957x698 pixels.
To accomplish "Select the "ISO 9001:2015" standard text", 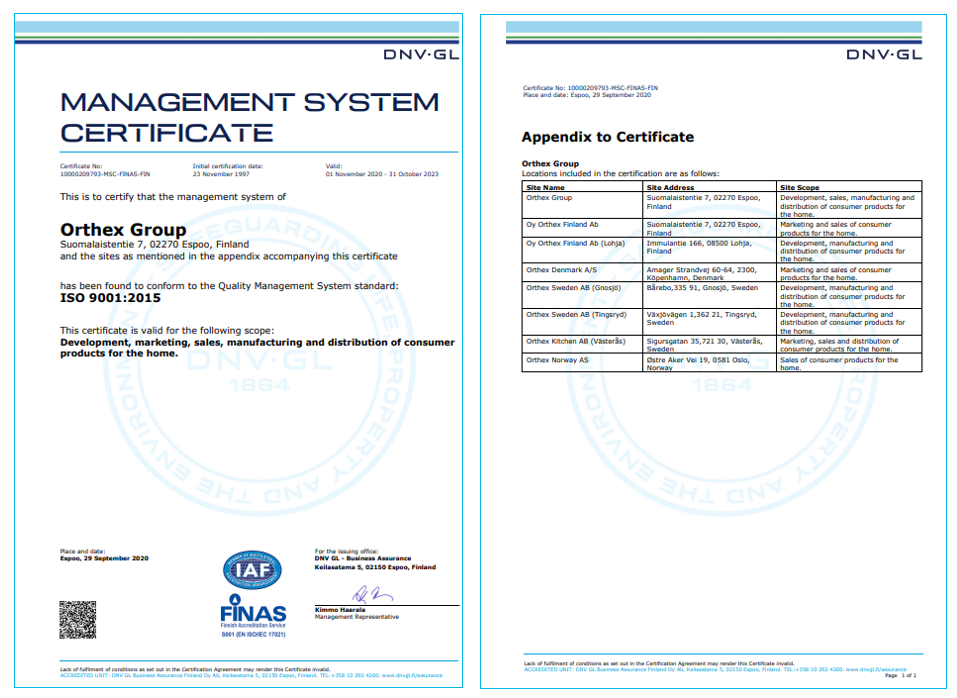I will (110, 298).
